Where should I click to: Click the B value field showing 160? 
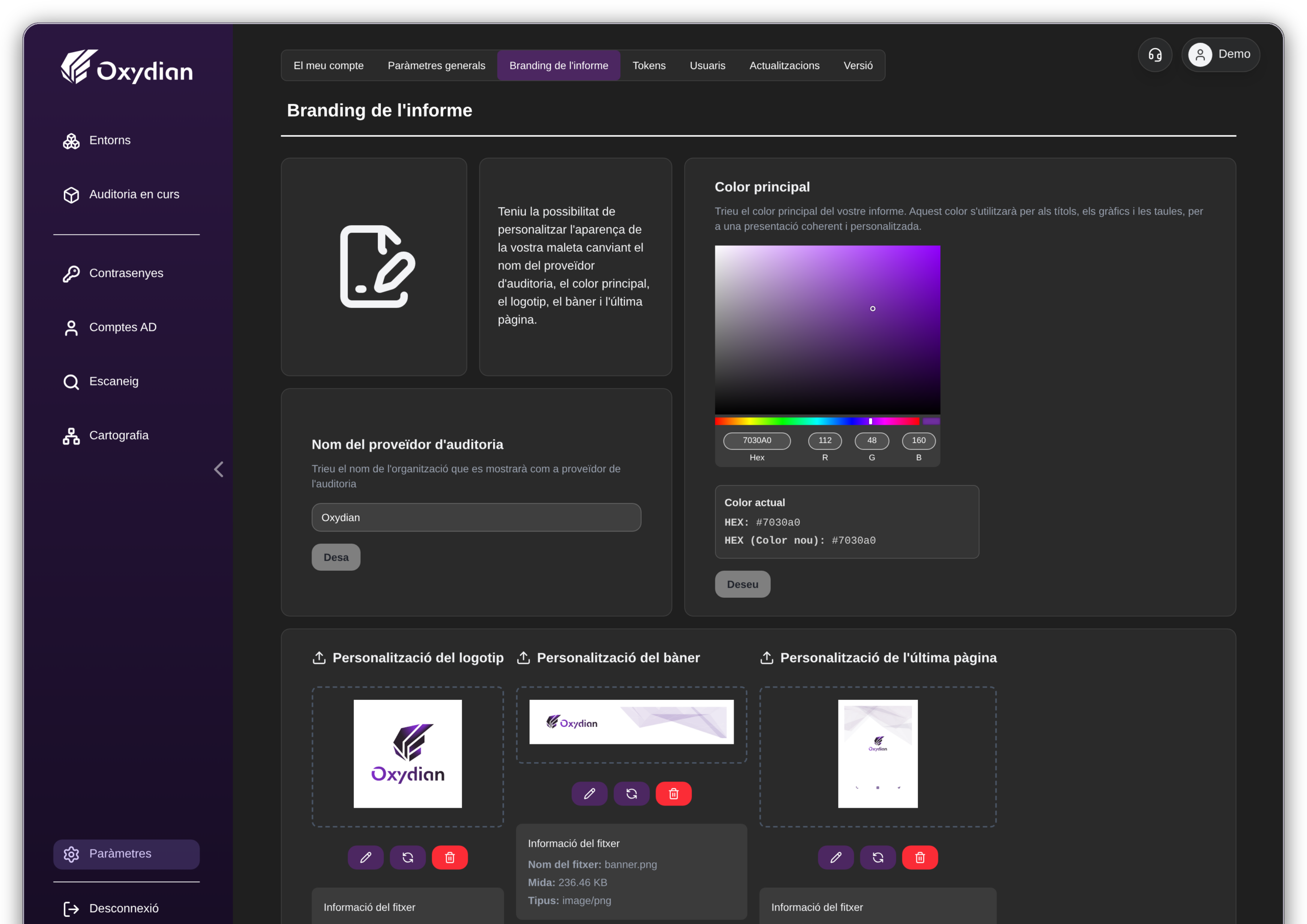point(919,441)
